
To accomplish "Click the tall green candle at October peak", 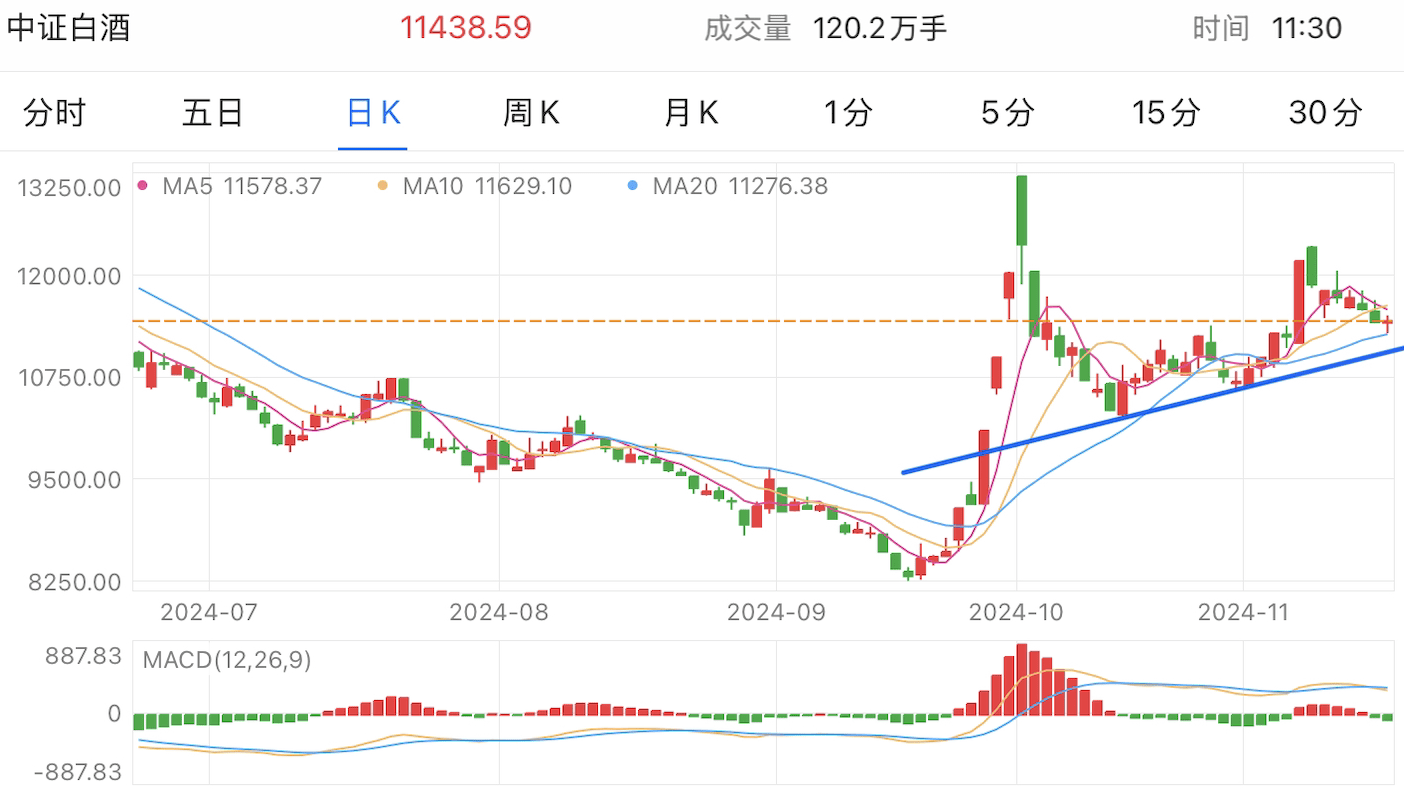I will [1022, 210].
